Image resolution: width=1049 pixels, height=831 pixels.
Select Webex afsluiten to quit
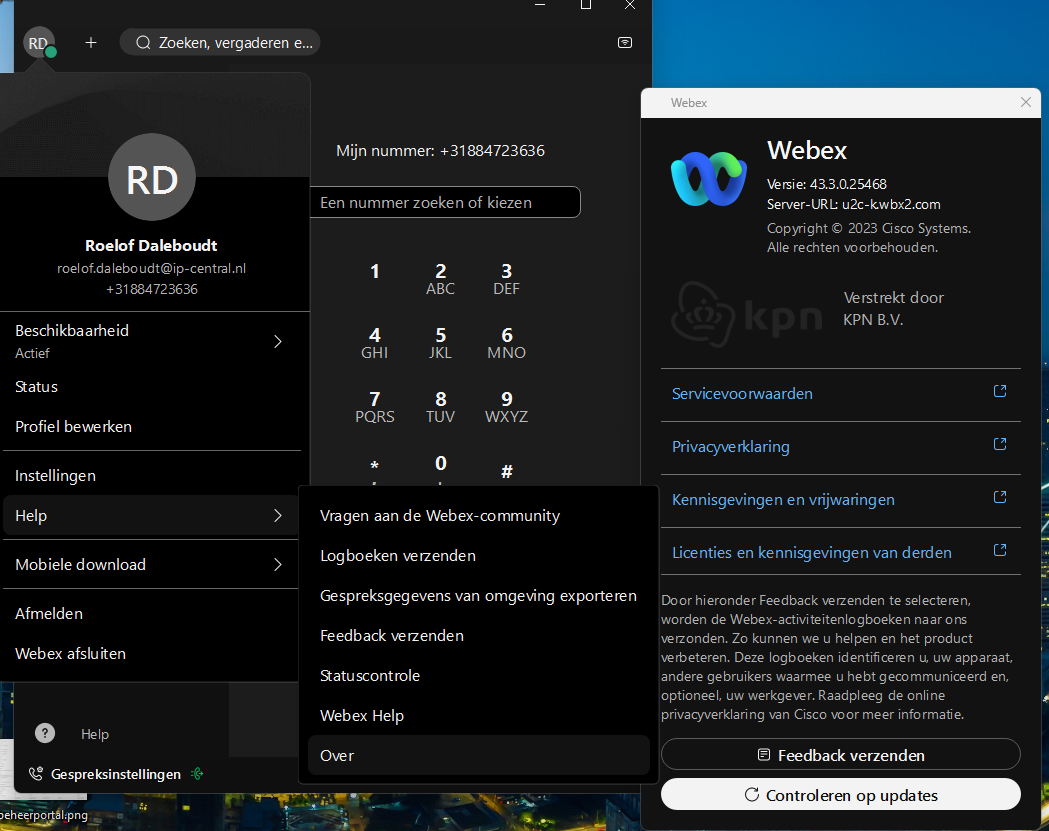(x=151, y=654)
